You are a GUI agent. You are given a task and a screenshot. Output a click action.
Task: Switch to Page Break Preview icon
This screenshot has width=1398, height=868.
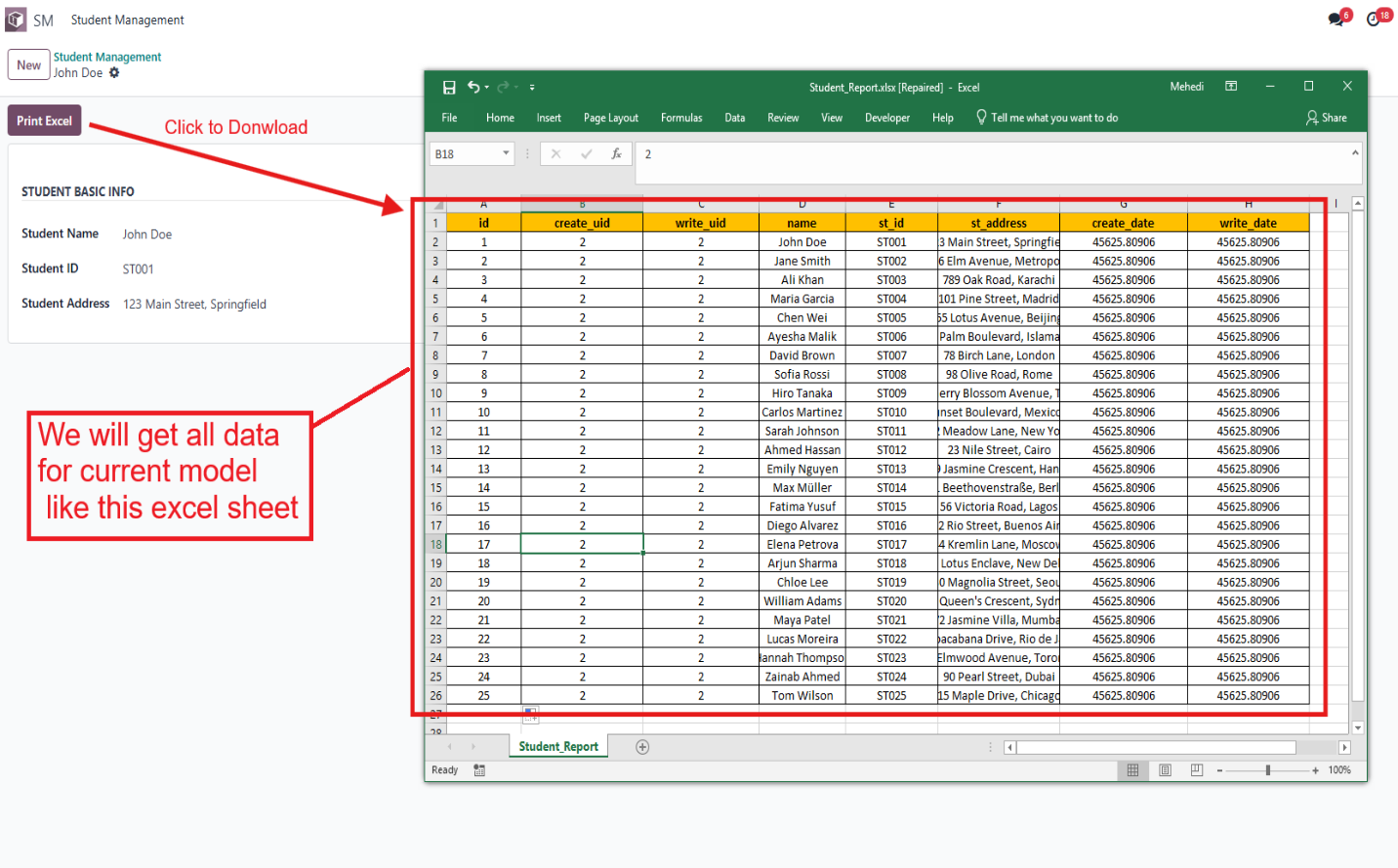(x=1197, y=770)
